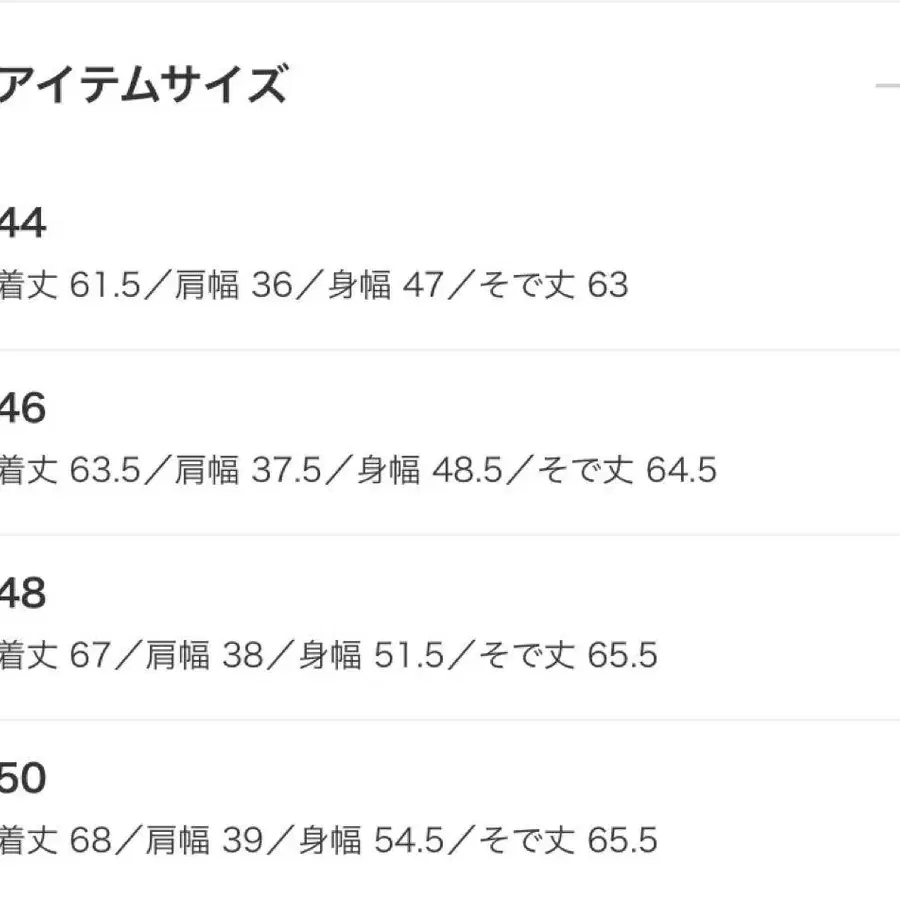The width and height of the screenshot is (900, 900).
Task: Select the size 50 label
Action: [x=22, y=779]
